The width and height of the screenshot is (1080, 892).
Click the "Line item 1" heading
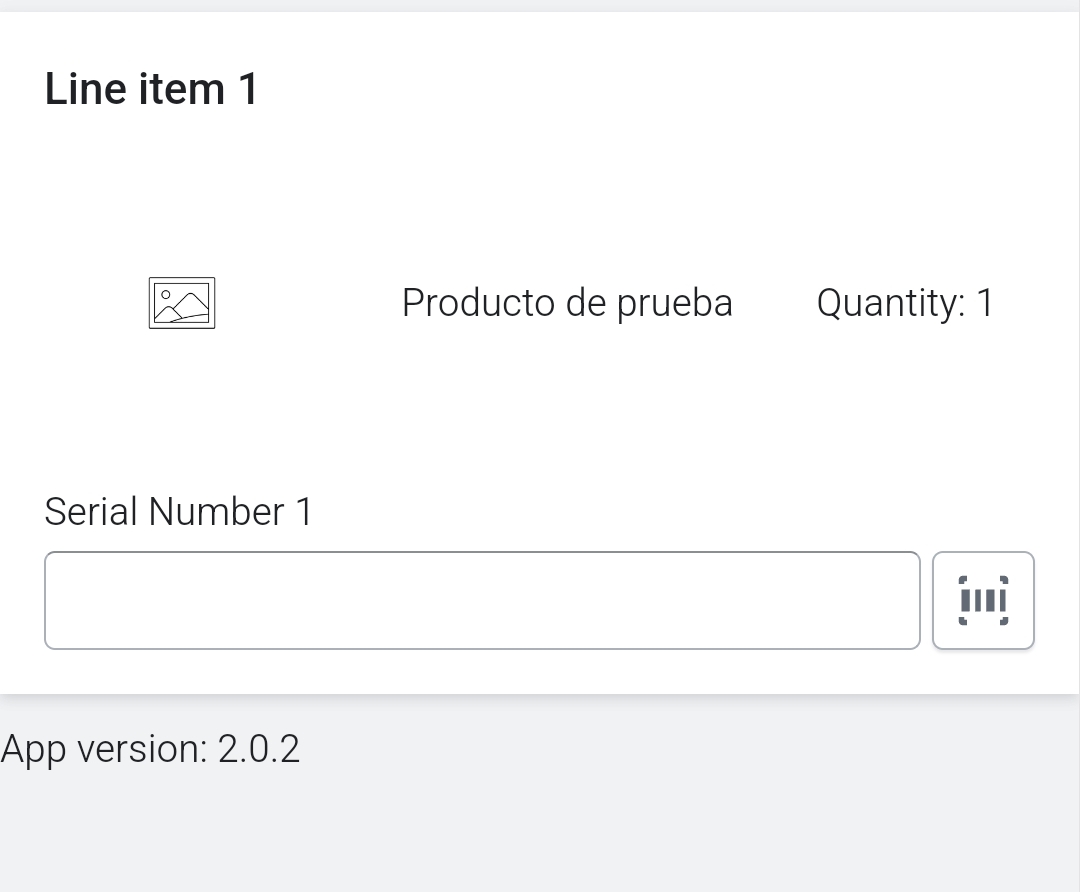tap(152, 89)
